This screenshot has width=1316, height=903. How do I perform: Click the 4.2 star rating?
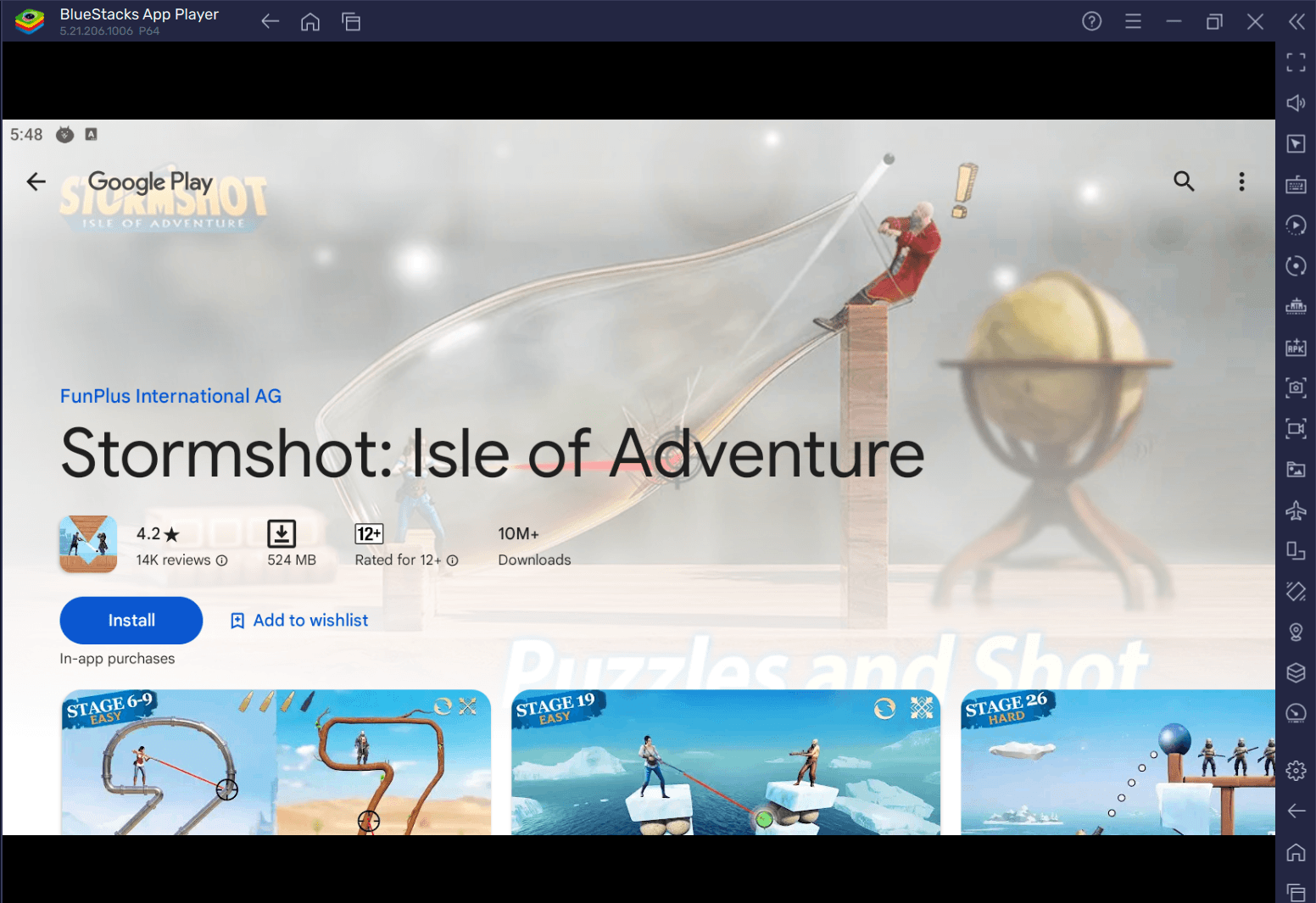click(x=158, y=533)
